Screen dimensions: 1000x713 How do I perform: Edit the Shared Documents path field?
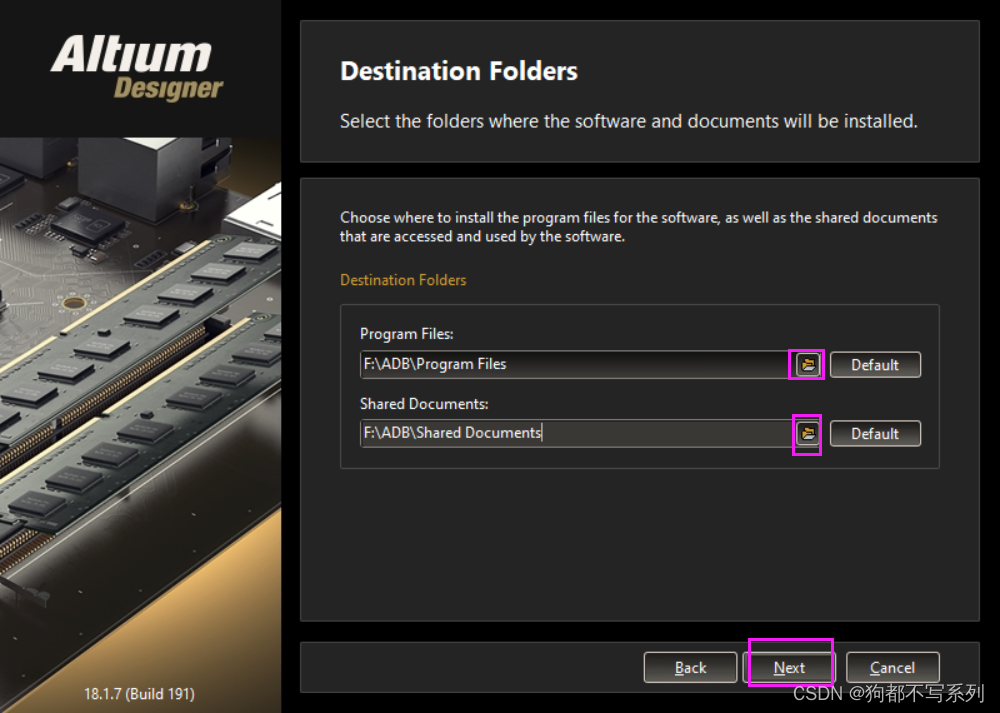pyautogui.click(x=575, y=433)
